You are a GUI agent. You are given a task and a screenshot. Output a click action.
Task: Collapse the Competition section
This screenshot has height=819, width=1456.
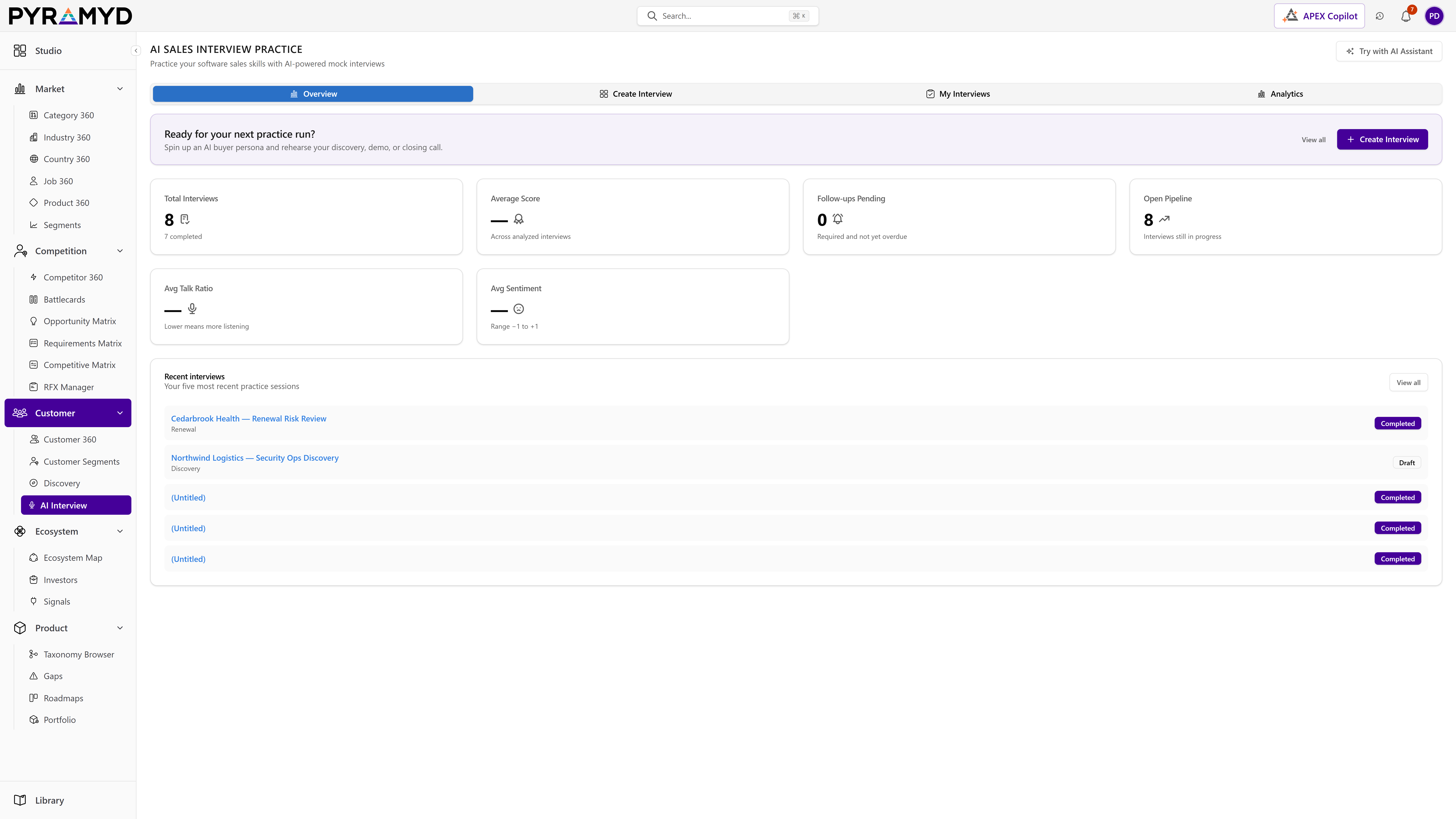[x=120, y=251]
